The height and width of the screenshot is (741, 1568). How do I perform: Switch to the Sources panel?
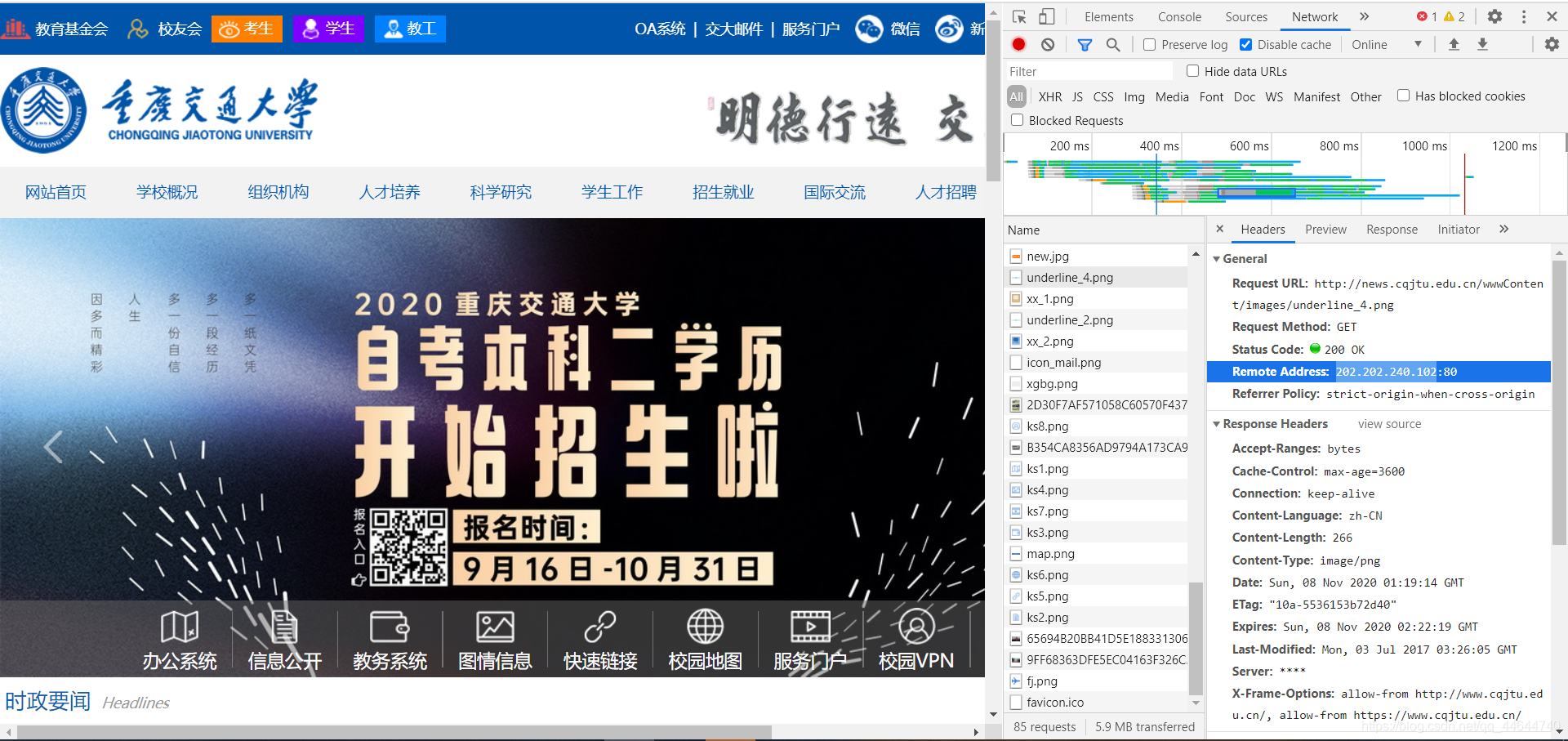tap(1246, 16)
